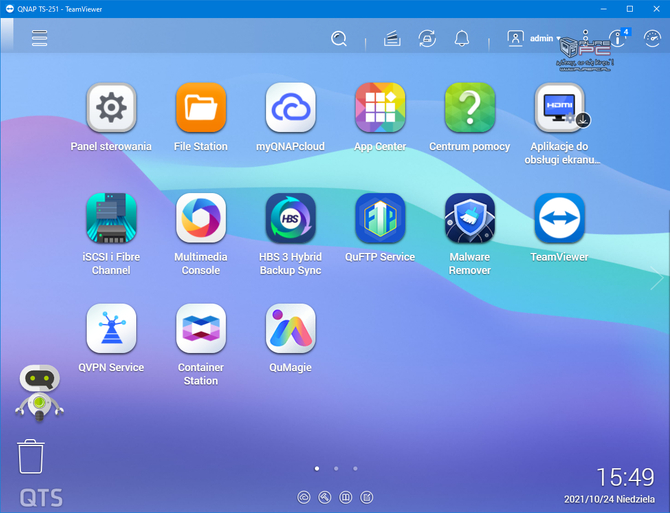670x513 pixels.
Task: Go to next desktop page arrow
Action: (x=657, y=278)
